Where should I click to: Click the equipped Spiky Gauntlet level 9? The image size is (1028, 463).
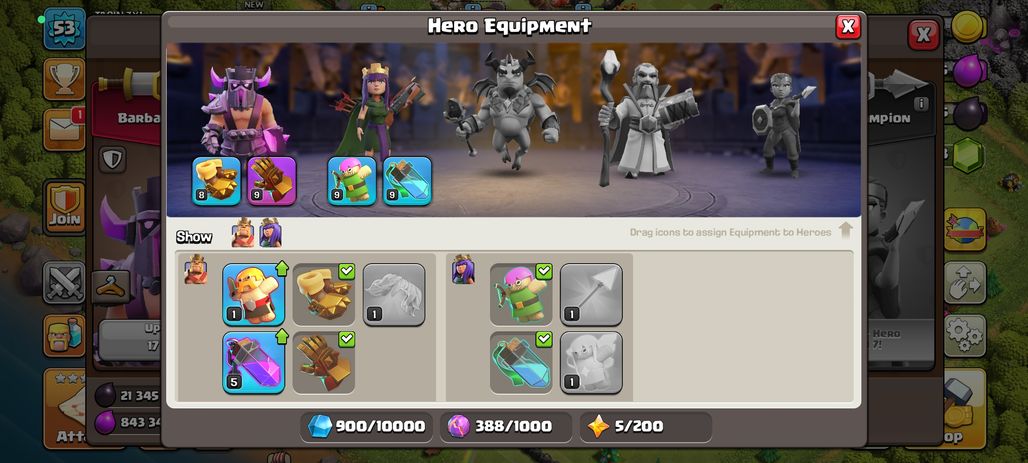point(271,181)
